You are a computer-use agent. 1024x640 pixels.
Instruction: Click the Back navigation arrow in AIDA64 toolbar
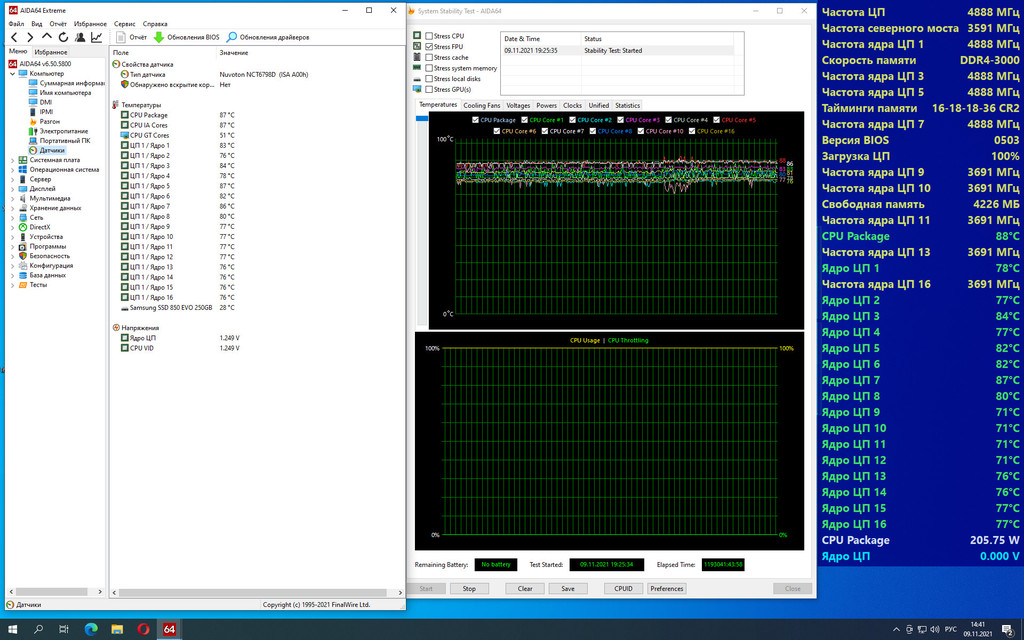14,37
